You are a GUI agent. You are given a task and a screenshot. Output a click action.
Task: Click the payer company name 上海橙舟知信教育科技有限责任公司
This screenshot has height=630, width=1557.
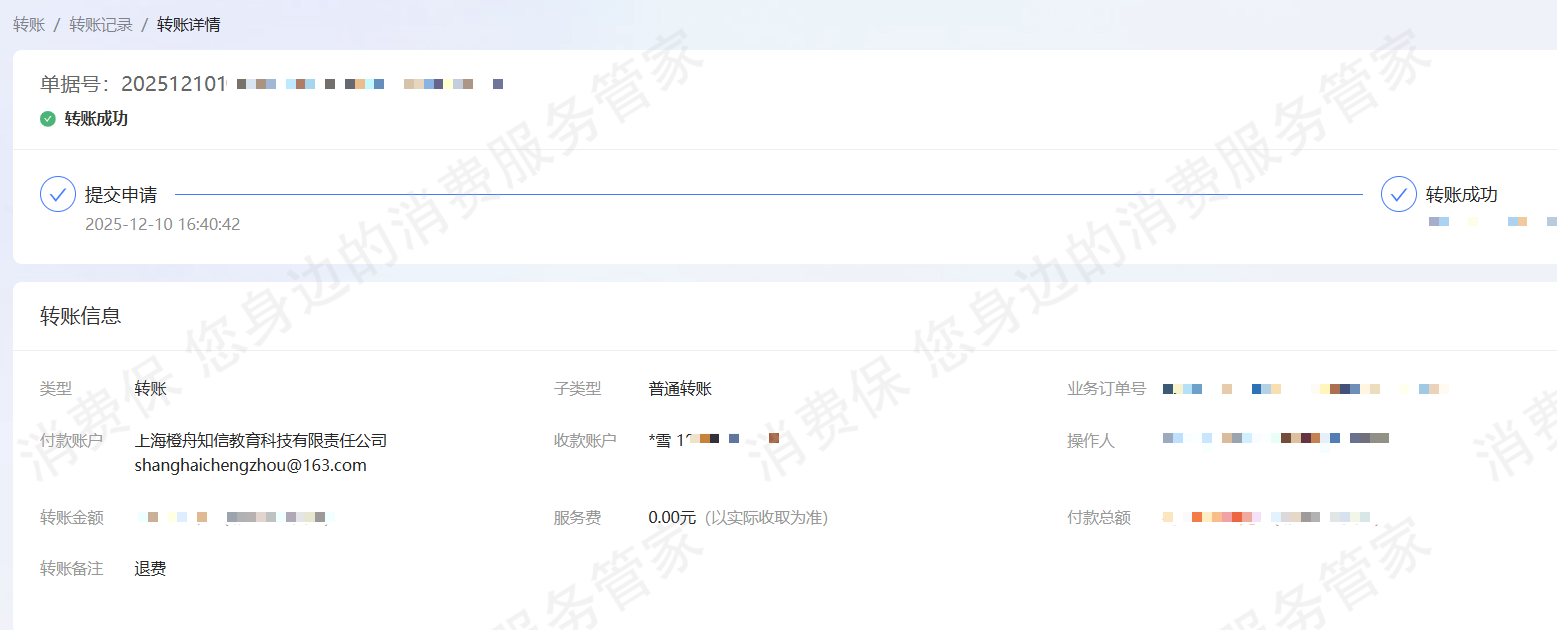click(x=261, y=440)
